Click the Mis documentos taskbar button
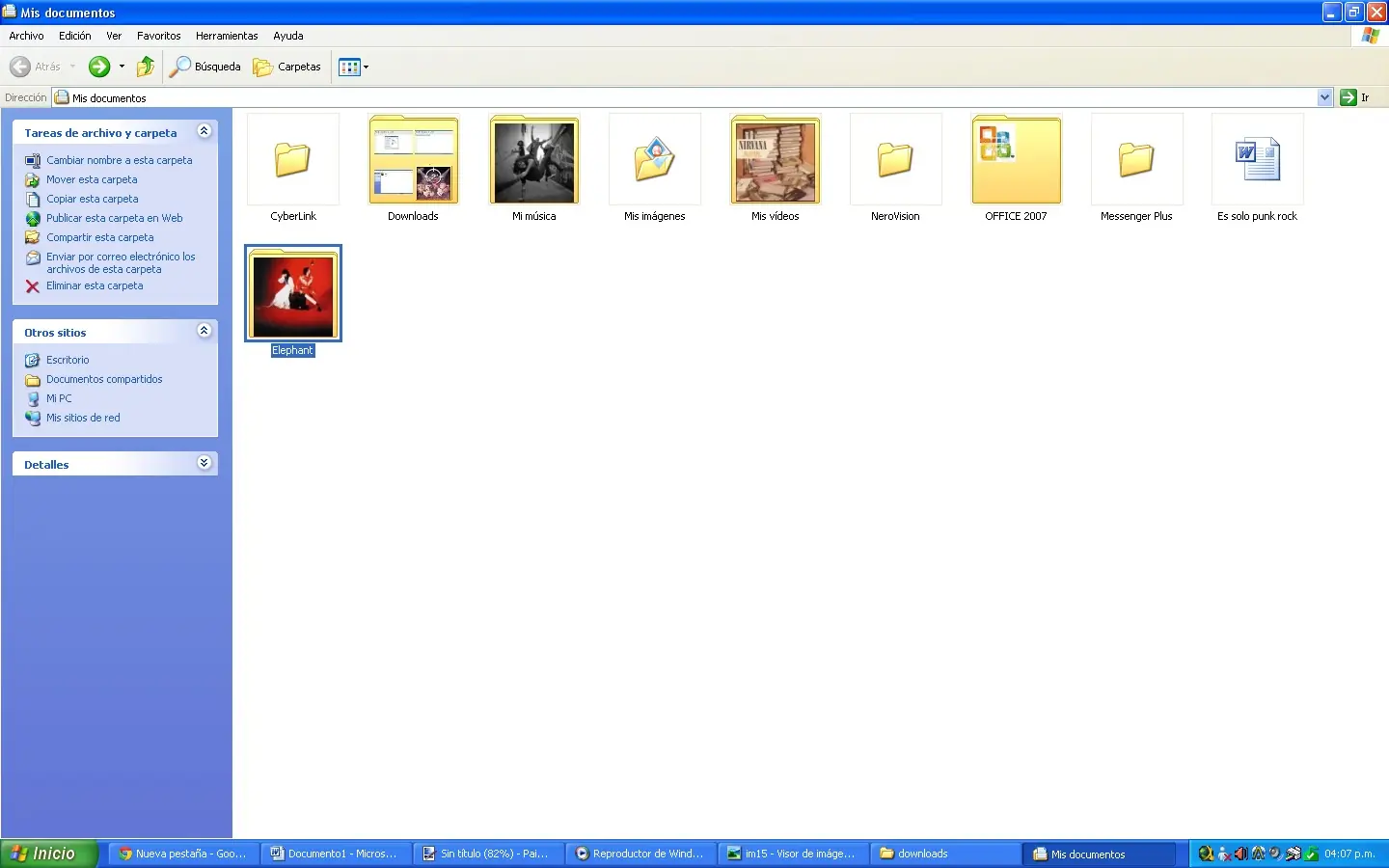 coord(1098,854)
